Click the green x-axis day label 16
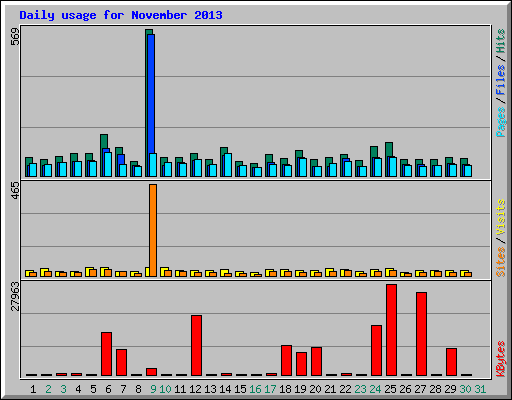The image size is (512, 400). click(255, 389)
